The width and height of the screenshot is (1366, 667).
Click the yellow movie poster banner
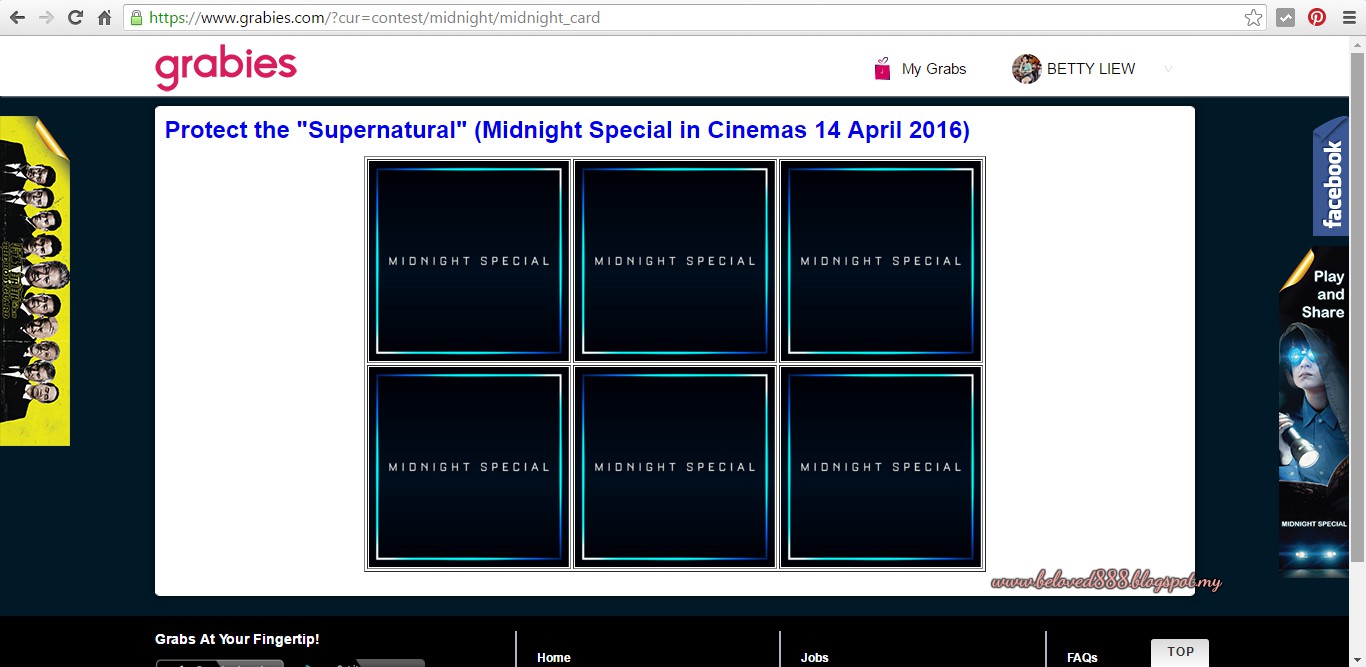[x=35, y=281]
